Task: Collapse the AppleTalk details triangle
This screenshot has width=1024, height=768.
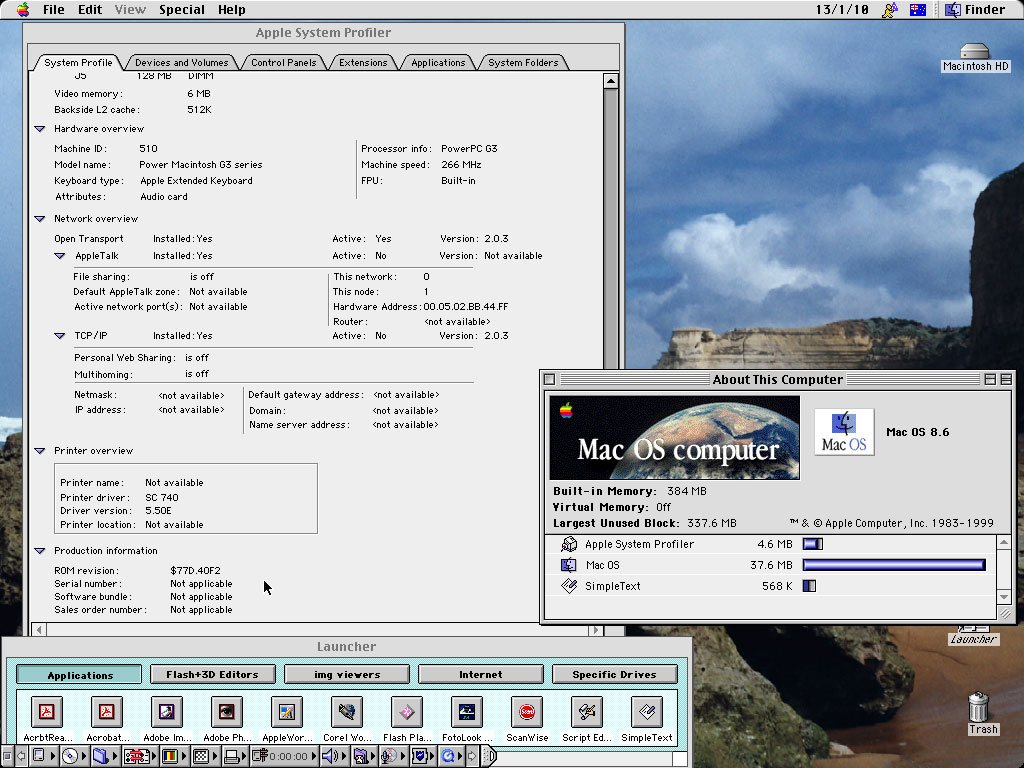Action: pos(59,256)
